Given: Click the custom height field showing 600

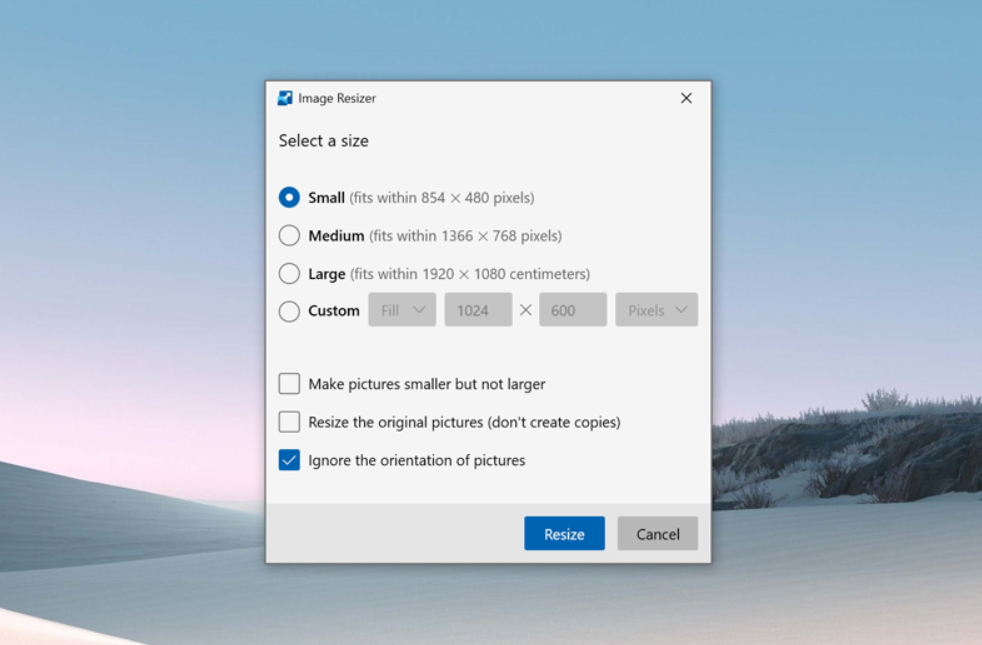Looking at the screenshot, I should coord(572,310).
